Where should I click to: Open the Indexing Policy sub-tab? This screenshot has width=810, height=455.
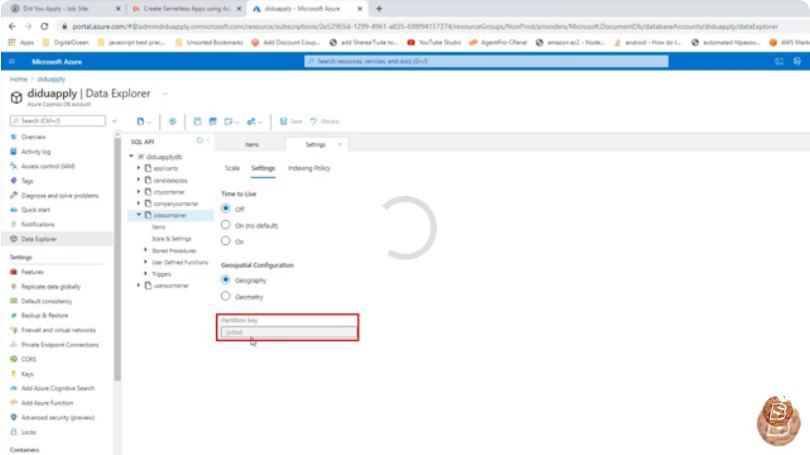[309, 168]
